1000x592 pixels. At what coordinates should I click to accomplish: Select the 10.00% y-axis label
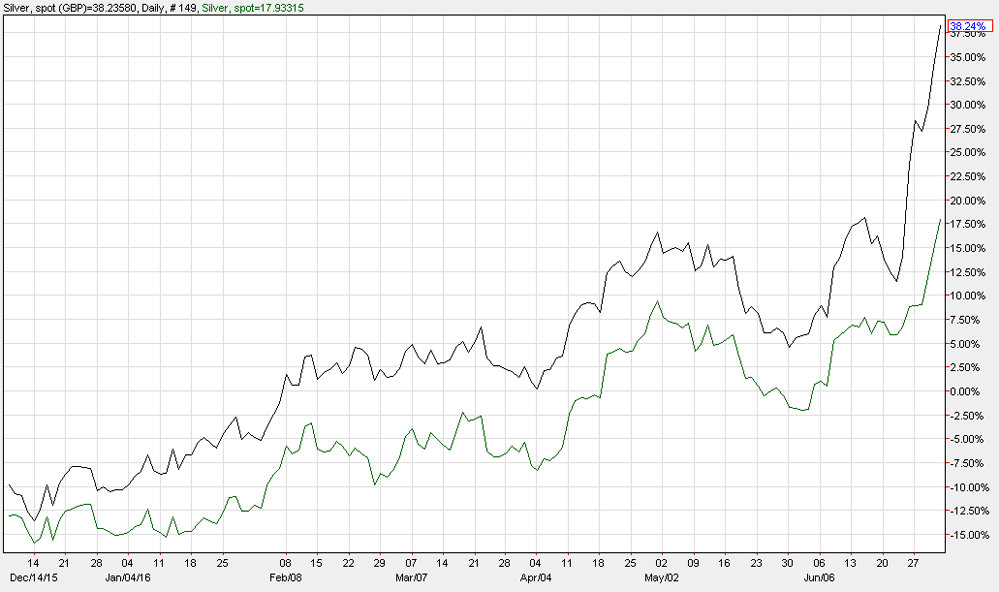(x=967, y=296)
